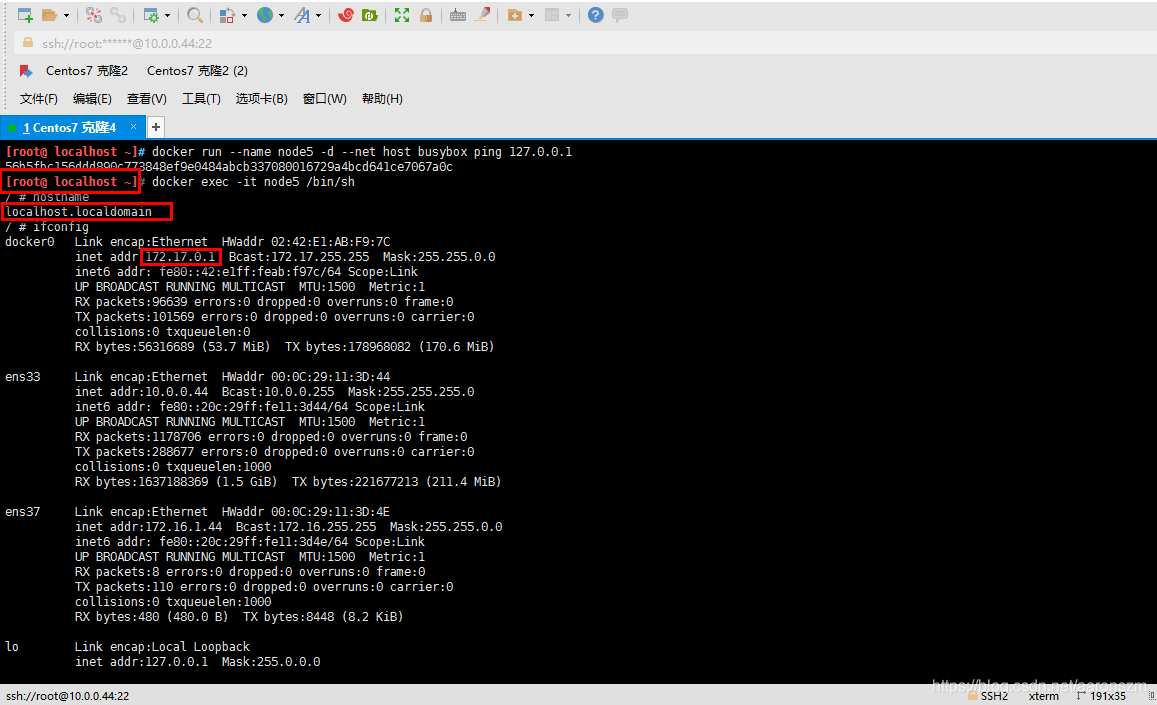The width and height of the screenshot is (1157, 705).
Task: Click the address bar lock icon
Action: pyautogui.click(x=27, y=43)
